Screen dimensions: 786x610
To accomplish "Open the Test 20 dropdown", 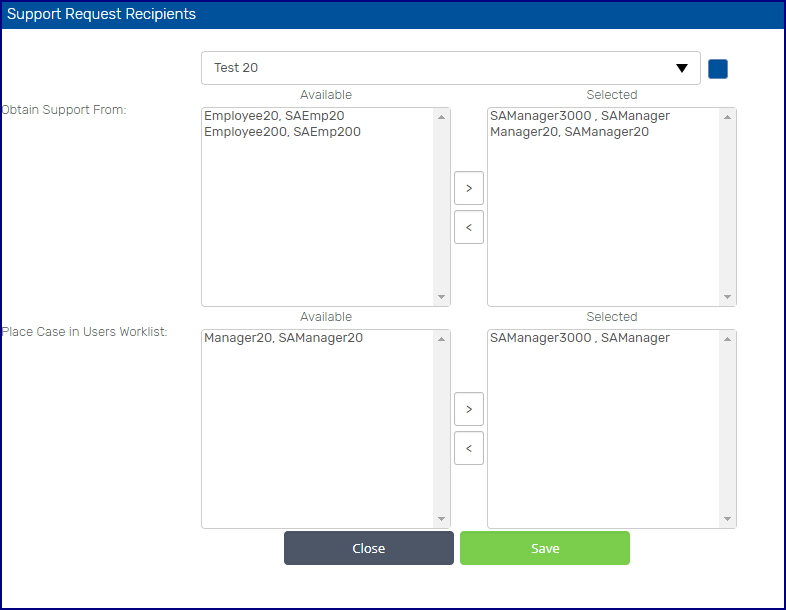I will tap(451, 69).
